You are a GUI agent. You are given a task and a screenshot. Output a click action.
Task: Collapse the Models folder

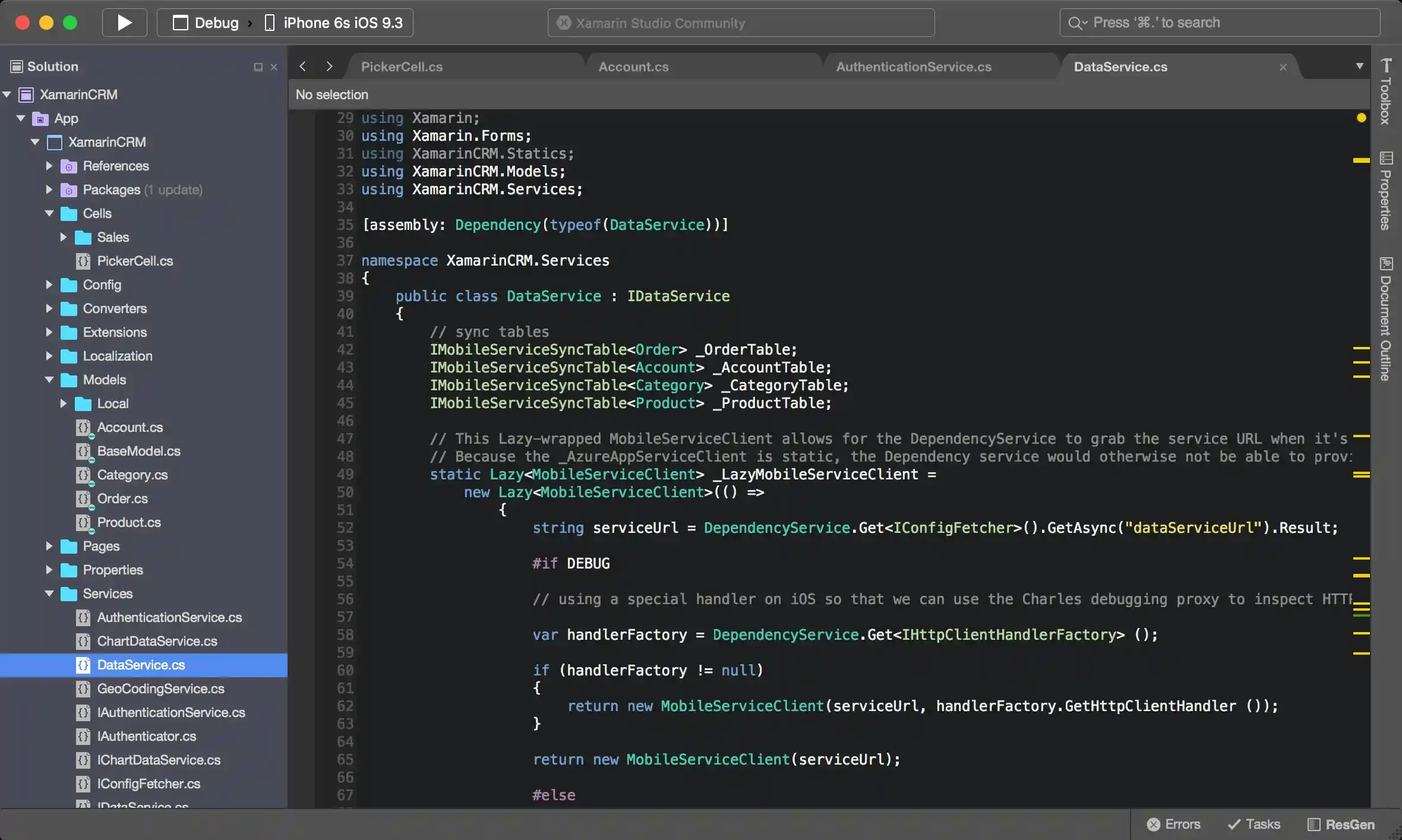(x=49, y=380)
